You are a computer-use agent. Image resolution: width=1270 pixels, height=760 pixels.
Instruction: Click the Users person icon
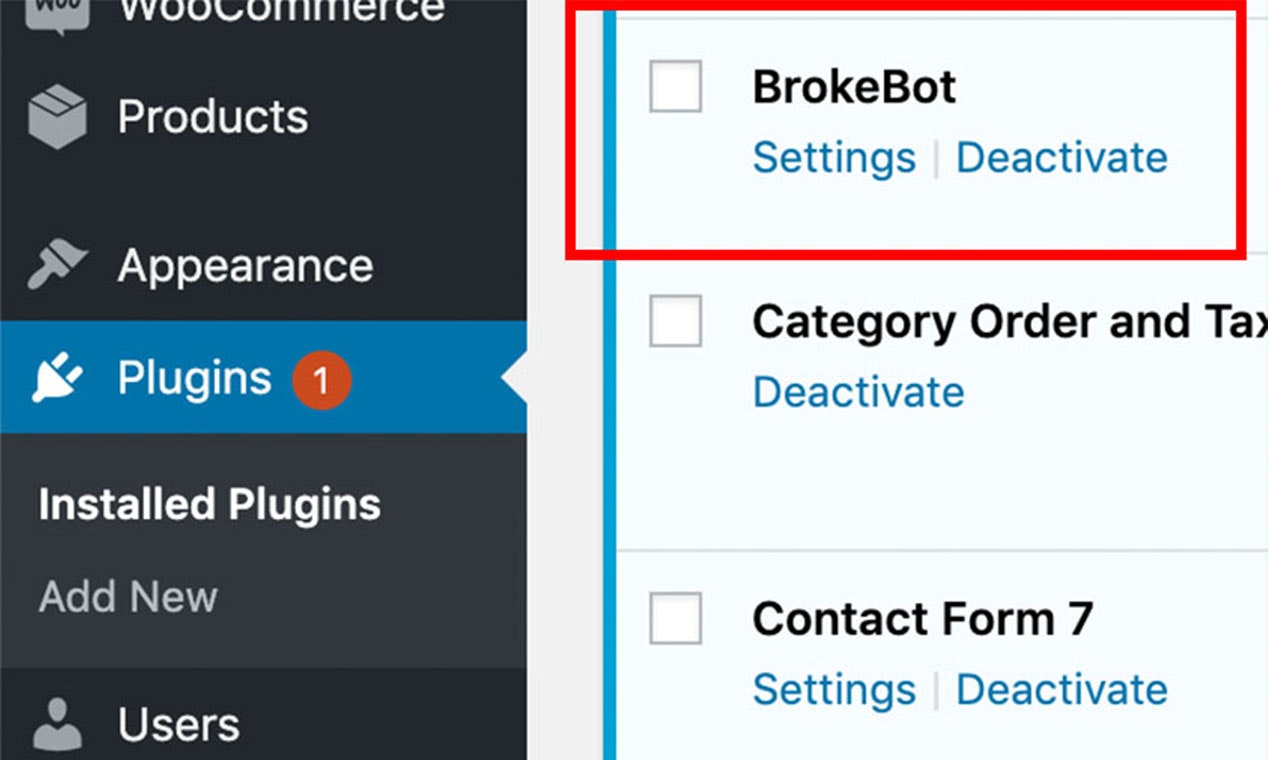click(57, 720)
